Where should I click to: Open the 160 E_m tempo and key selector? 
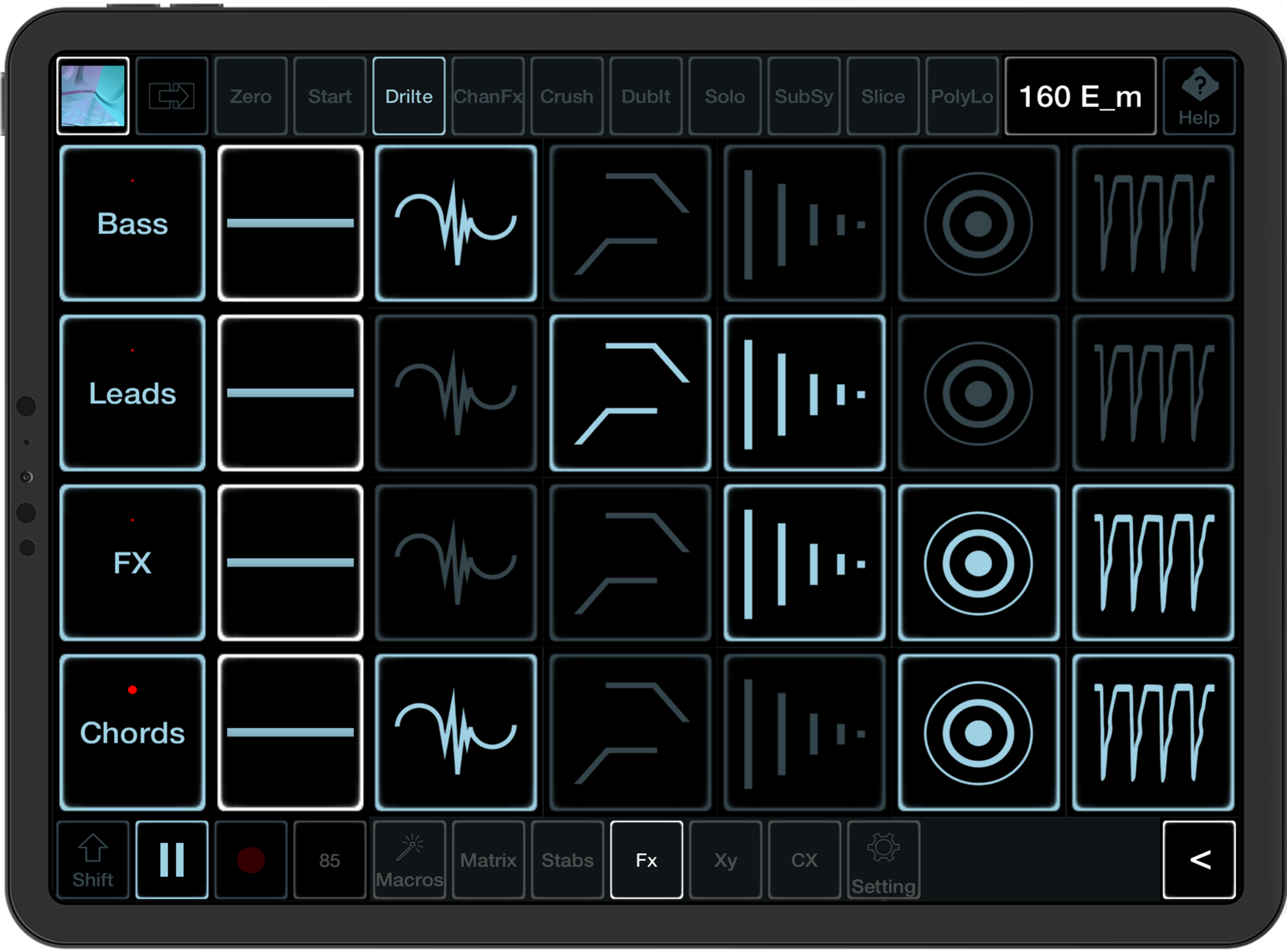pos(1080,96)
